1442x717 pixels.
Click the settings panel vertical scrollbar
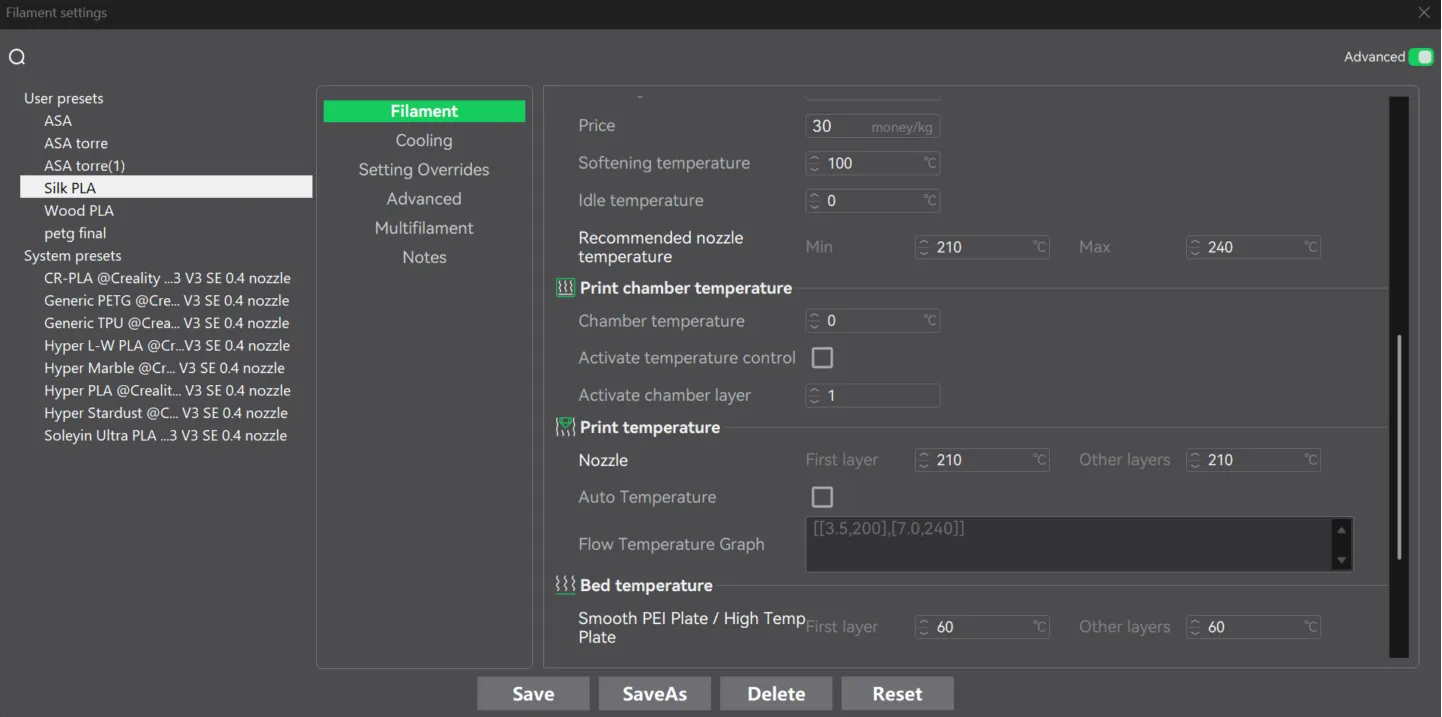(1399, 447)
